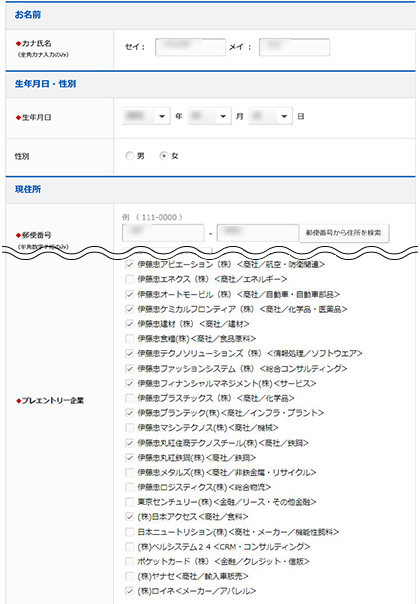Click the お名前 section heading
Viewport: 420px width, 604px height.
click(28, 15)
